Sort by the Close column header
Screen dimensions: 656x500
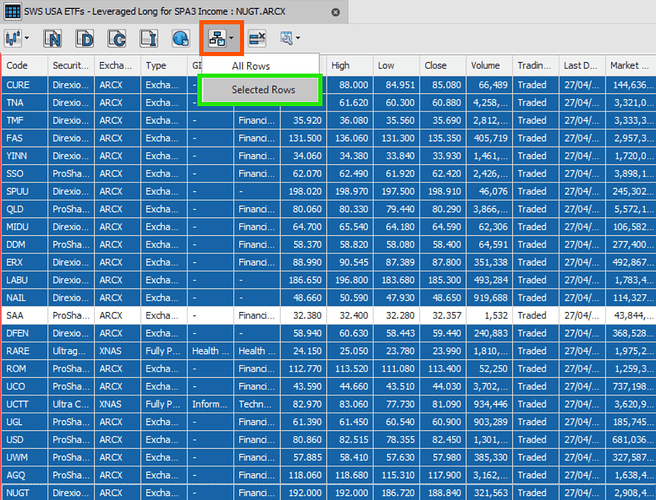[x=443, y=65]
